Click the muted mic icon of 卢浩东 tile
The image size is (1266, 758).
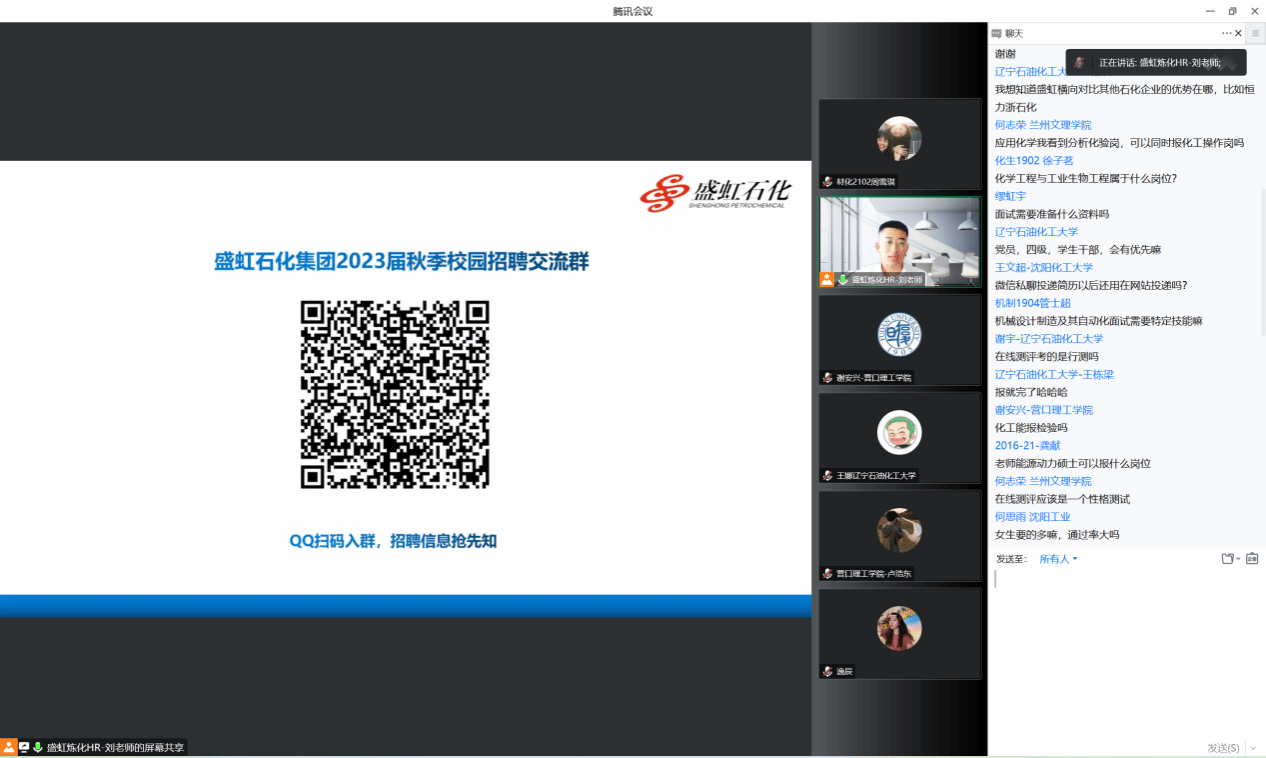coord(828,574)
